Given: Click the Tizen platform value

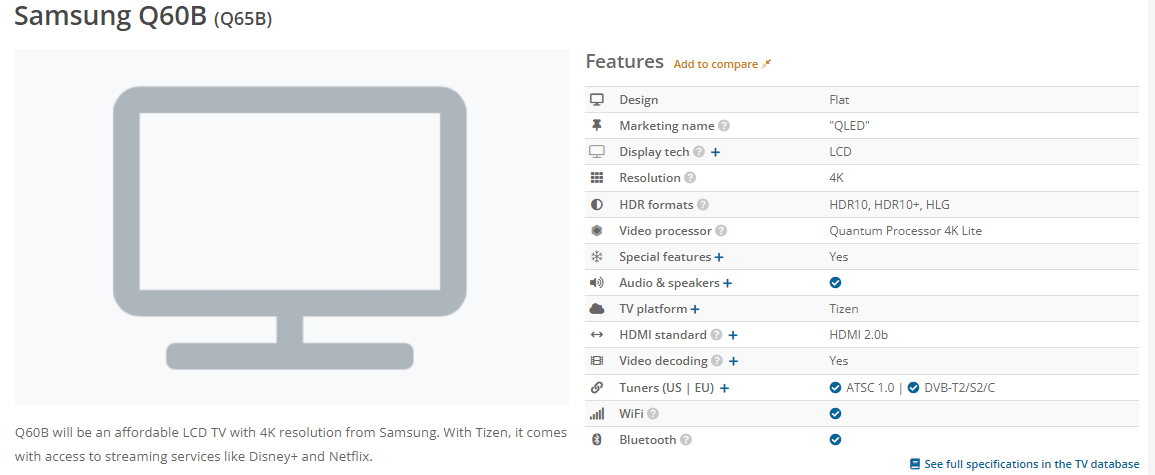Looking at the screenshot, I should pyautogui.click(x=843, y=309).
